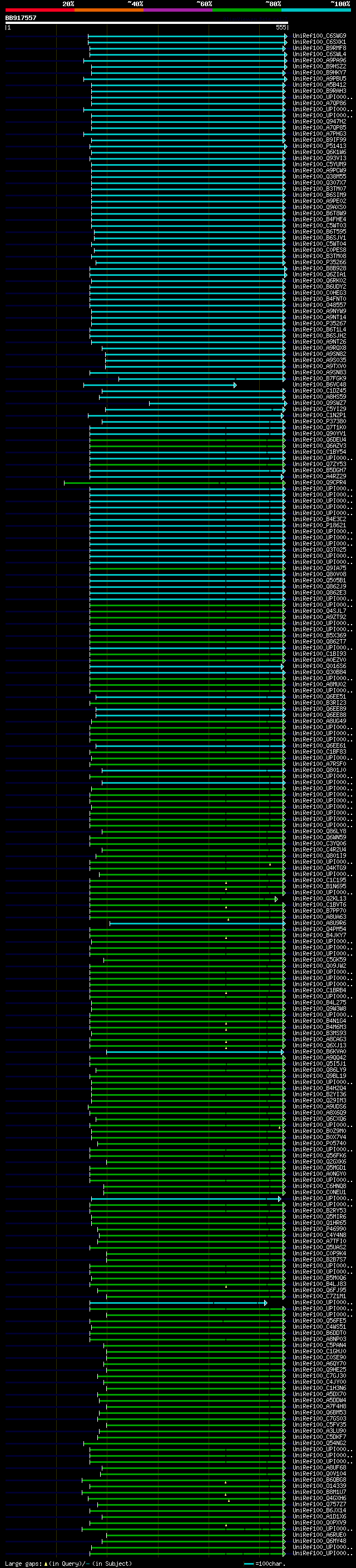The image size is (356, 1568).
Task: Click the cyan ~100% identity legend segment
Action: point(317,10)
